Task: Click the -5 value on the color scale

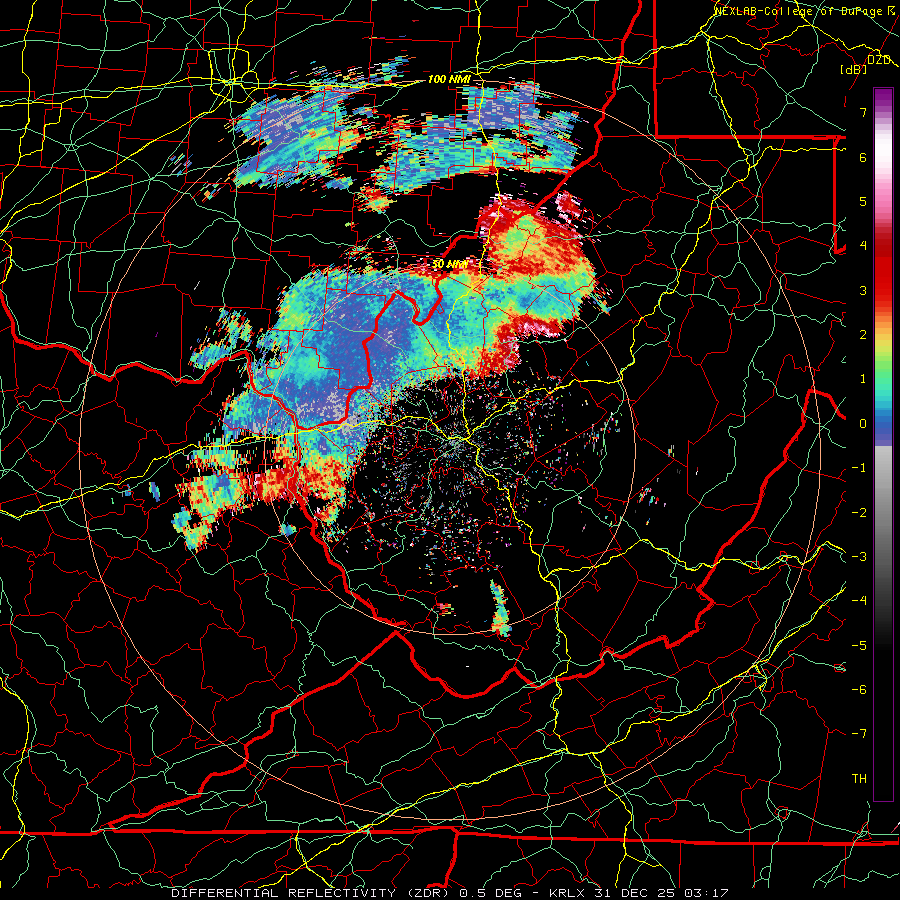Action: click(859, 646)
